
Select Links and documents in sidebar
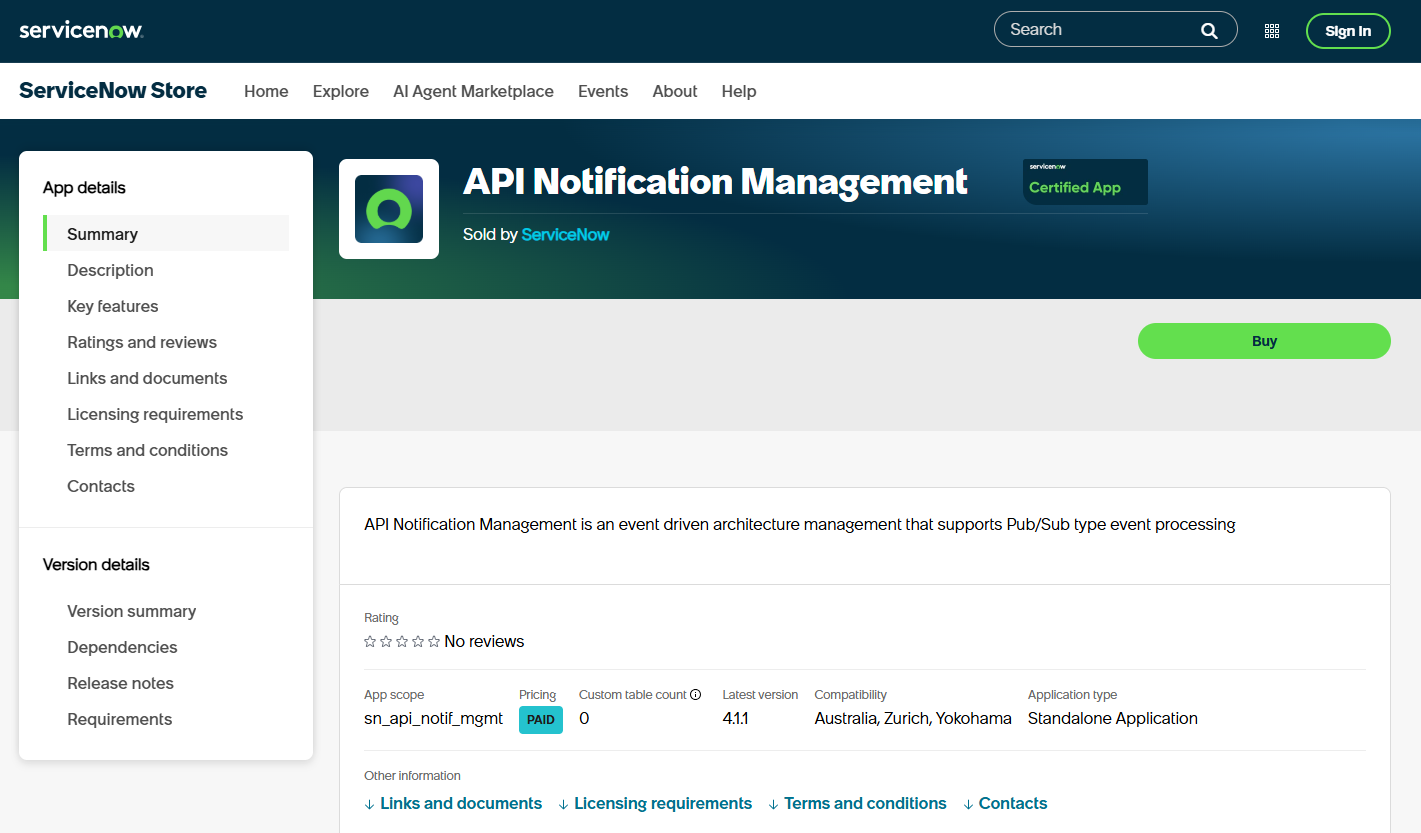point(147,378)
